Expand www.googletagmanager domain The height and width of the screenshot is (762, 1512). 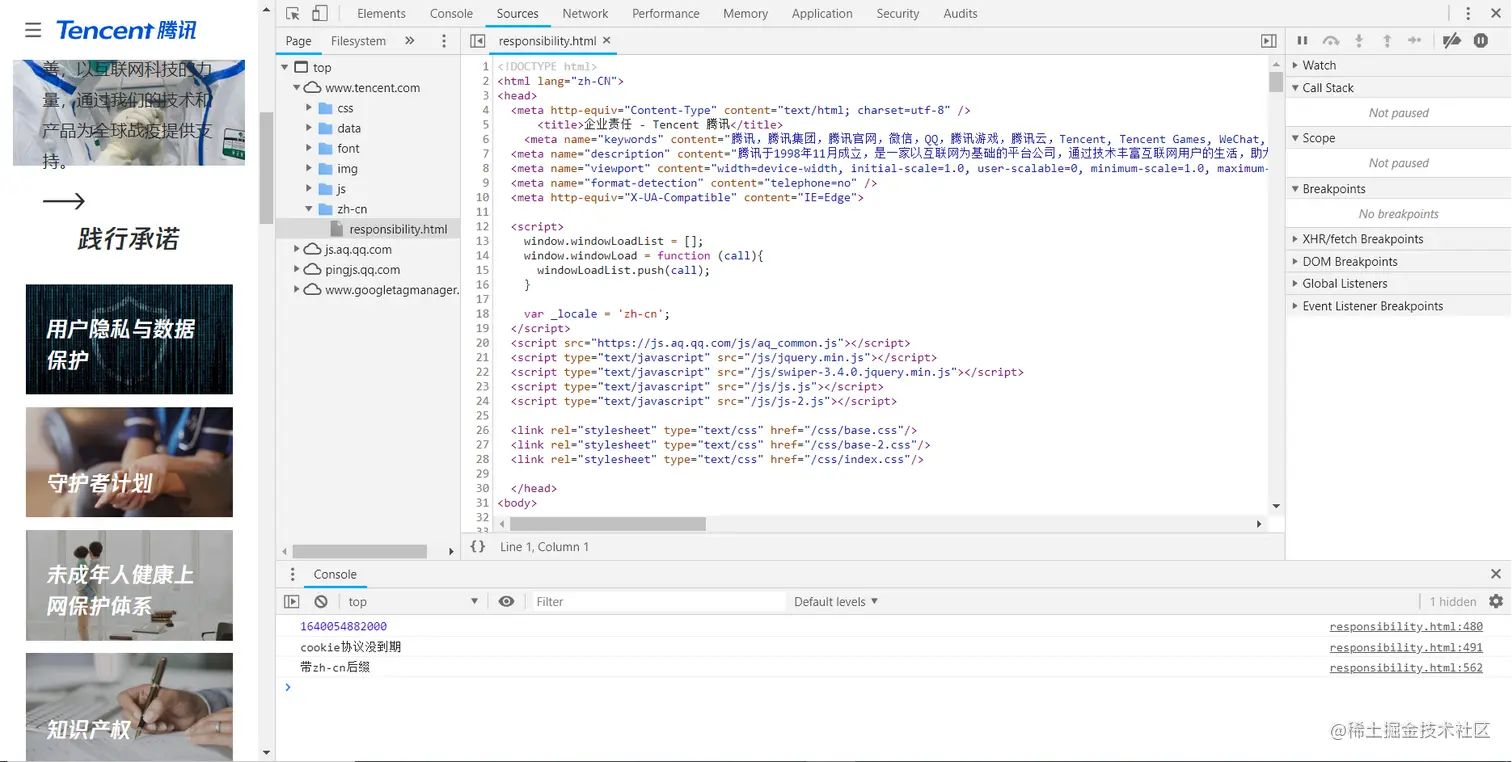[x=297, y=290]
